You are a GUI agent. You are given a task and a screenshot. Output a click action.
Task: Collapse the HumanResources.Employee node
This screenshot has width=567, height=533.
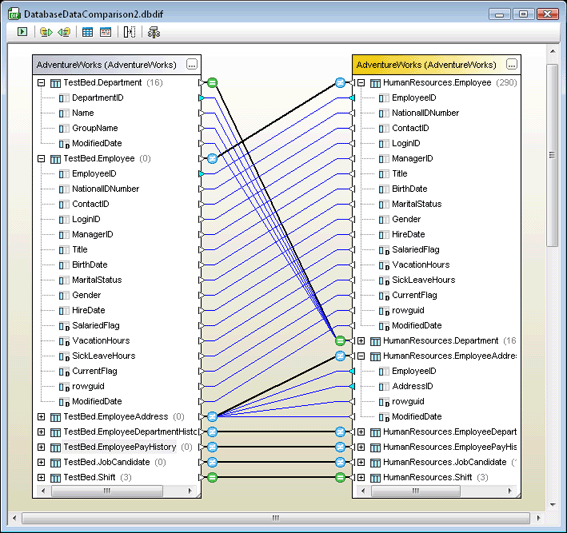point(361,83)
